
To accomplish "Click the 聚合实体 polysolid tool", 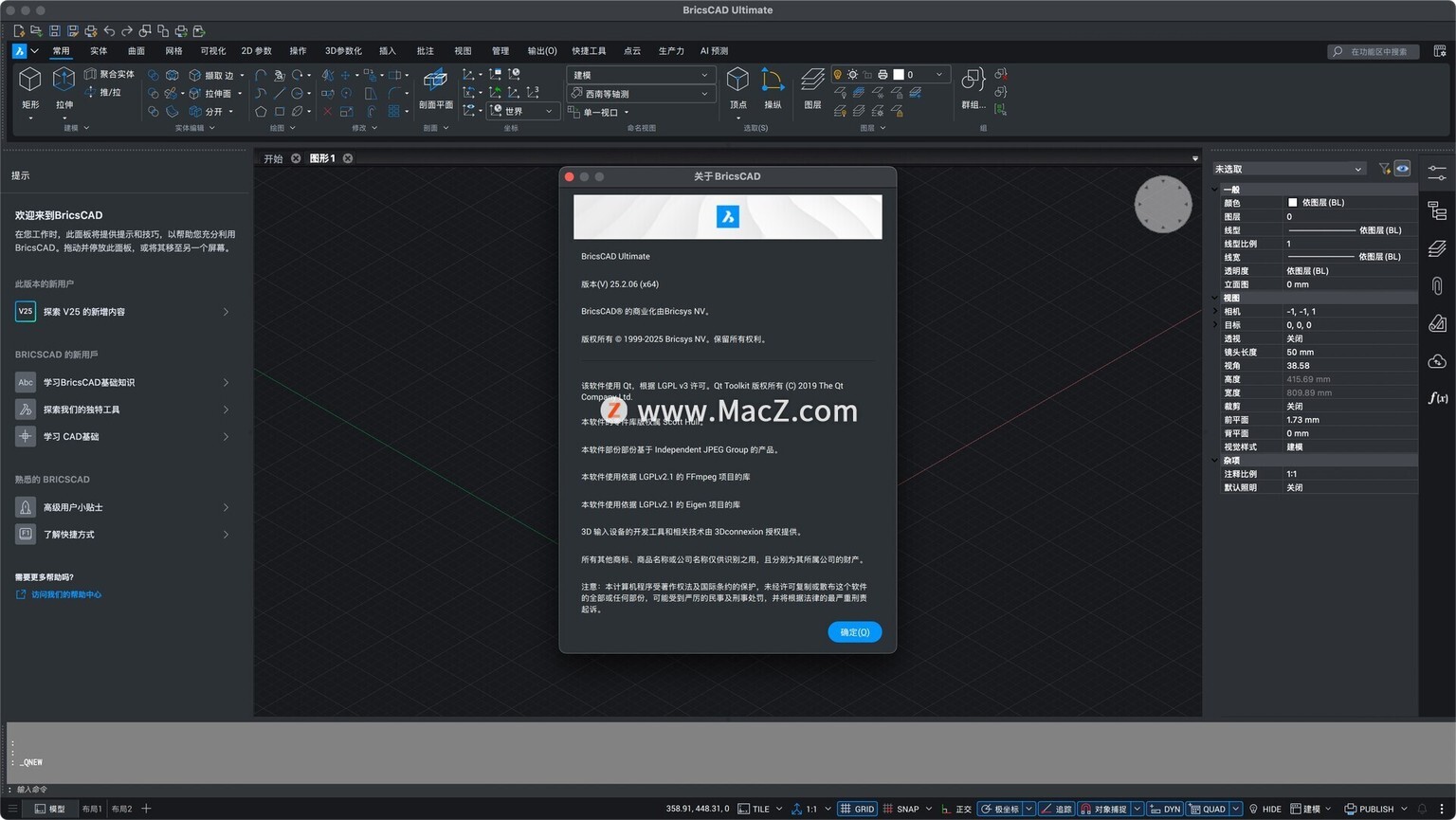I will [109, 74].
